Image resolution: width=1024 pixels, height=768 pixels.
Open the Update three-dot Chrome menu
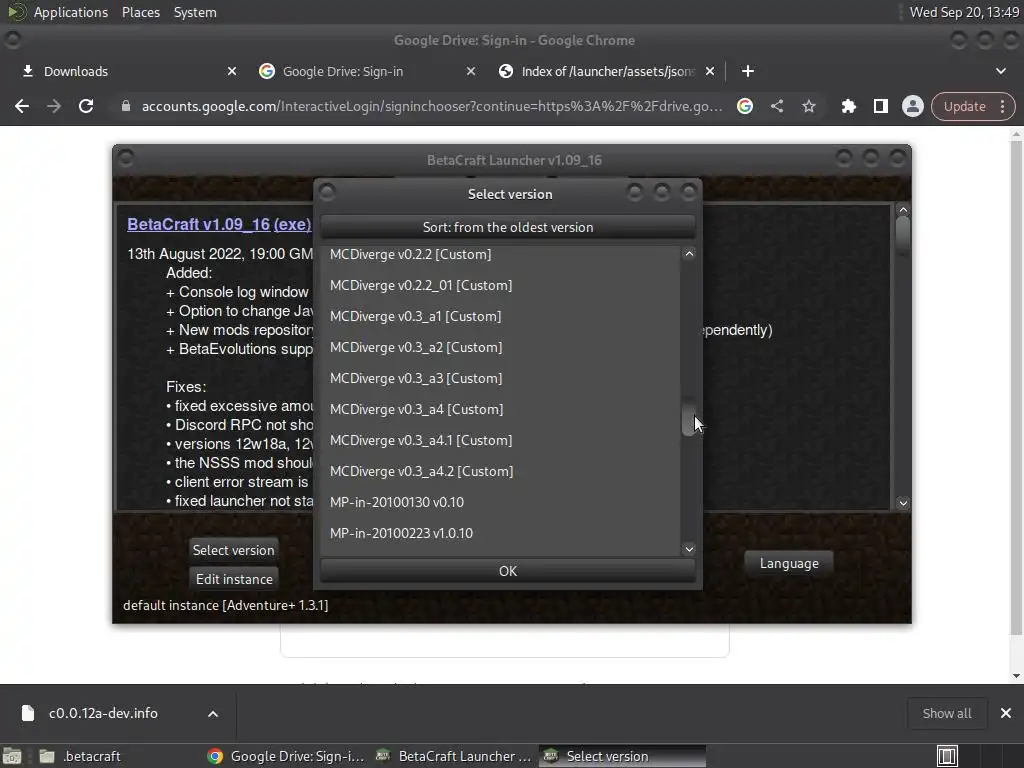[1002, 106]
